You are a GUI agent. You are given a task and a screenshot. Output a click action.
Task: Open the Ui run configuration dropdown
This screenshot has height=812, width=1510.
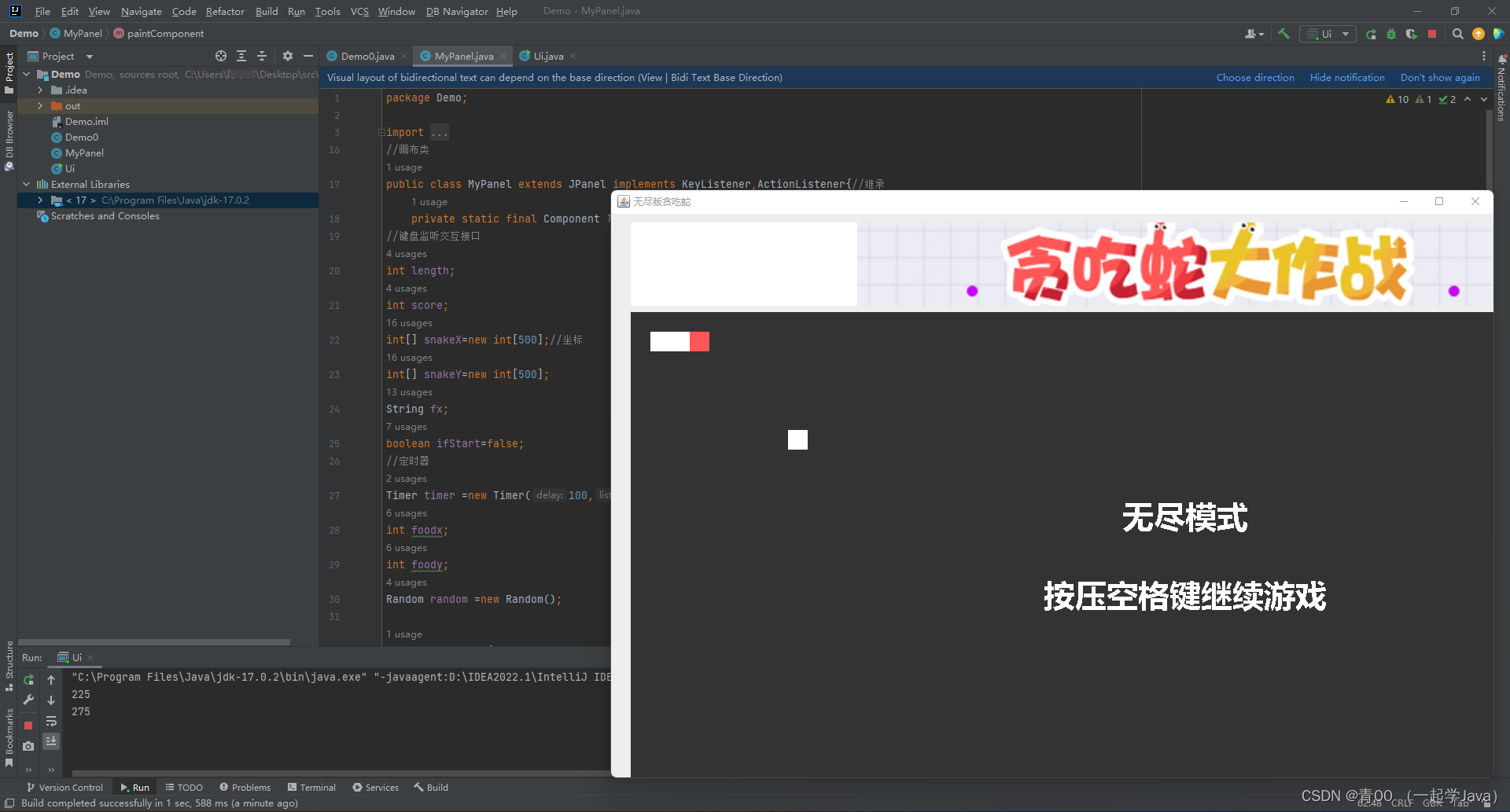1328,34
